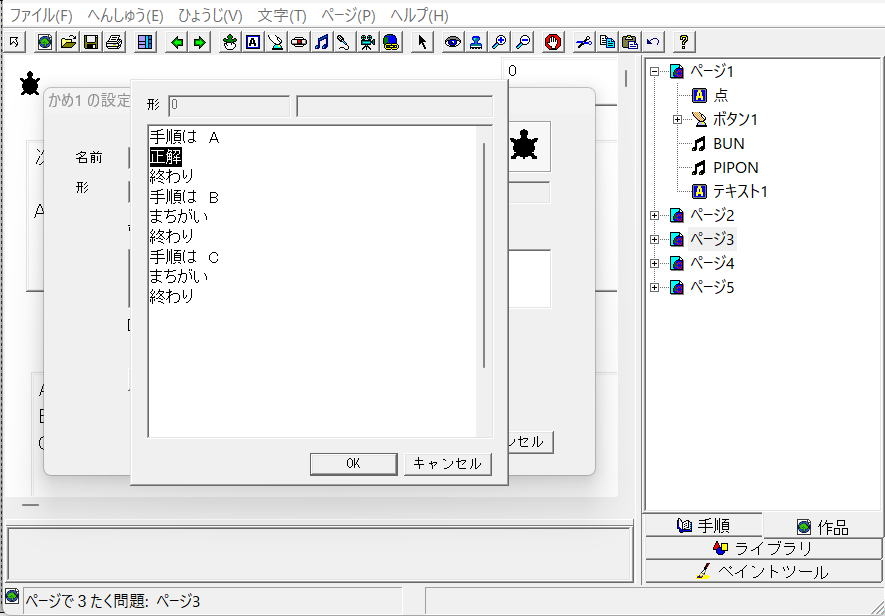
Task: Click the zoom-out magnifier icon
Action: point(523,42)
